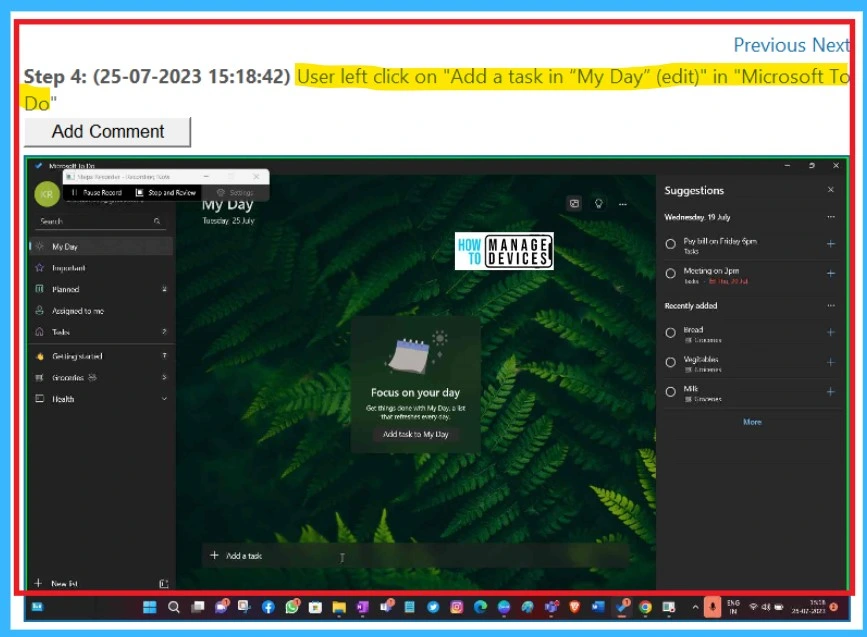The height and width of the screenshot is (637, 867).
Task: Open Microsoft Edge from the taskbar
Action: pos(480,607)
